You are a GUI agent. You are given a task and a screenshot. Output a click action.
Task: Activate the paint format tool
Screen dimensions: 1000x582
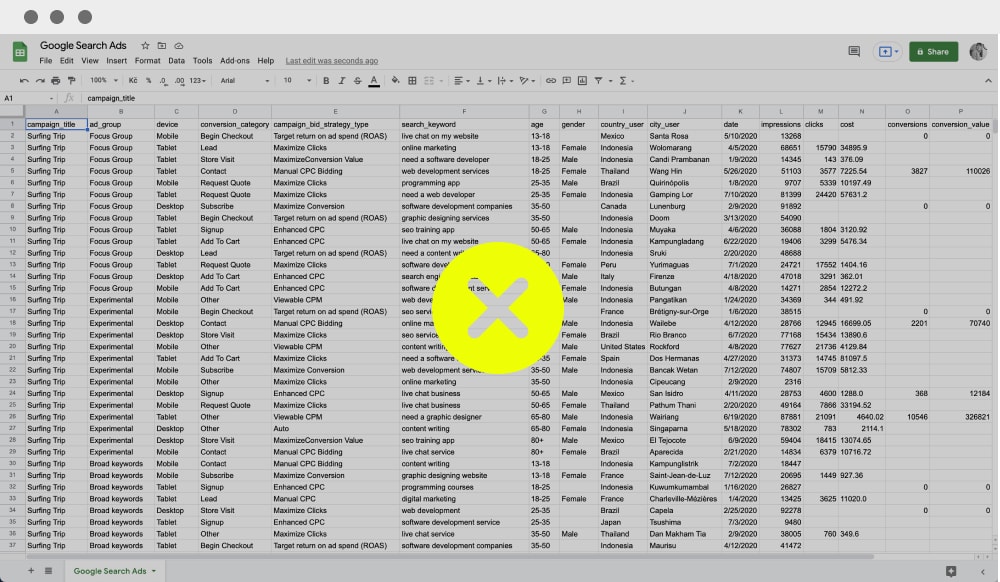pos(71,81)
